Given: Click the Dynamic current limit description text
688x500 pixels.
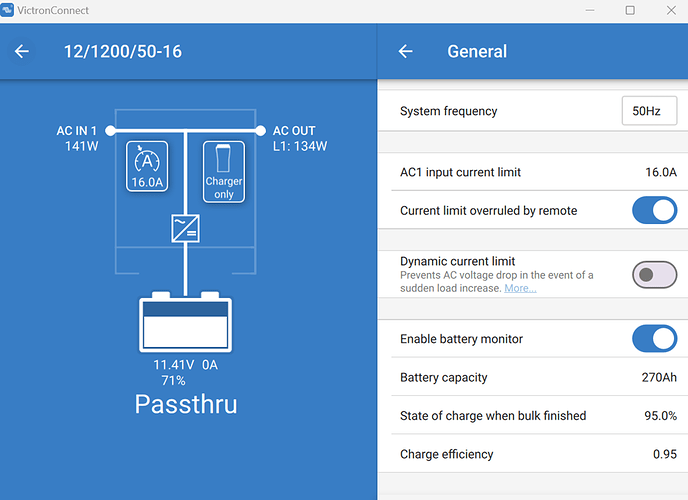Looking at the screenshot, I should pyautogui.click(x=496, y=282).
